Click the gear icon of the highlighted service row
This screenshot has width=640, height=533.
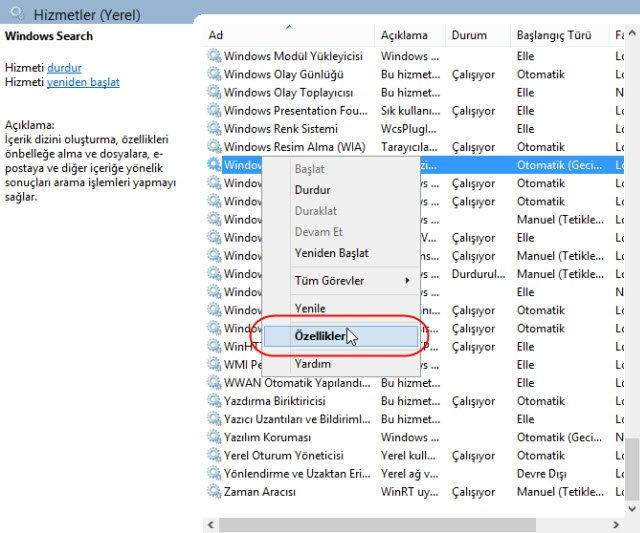(214, 164)
